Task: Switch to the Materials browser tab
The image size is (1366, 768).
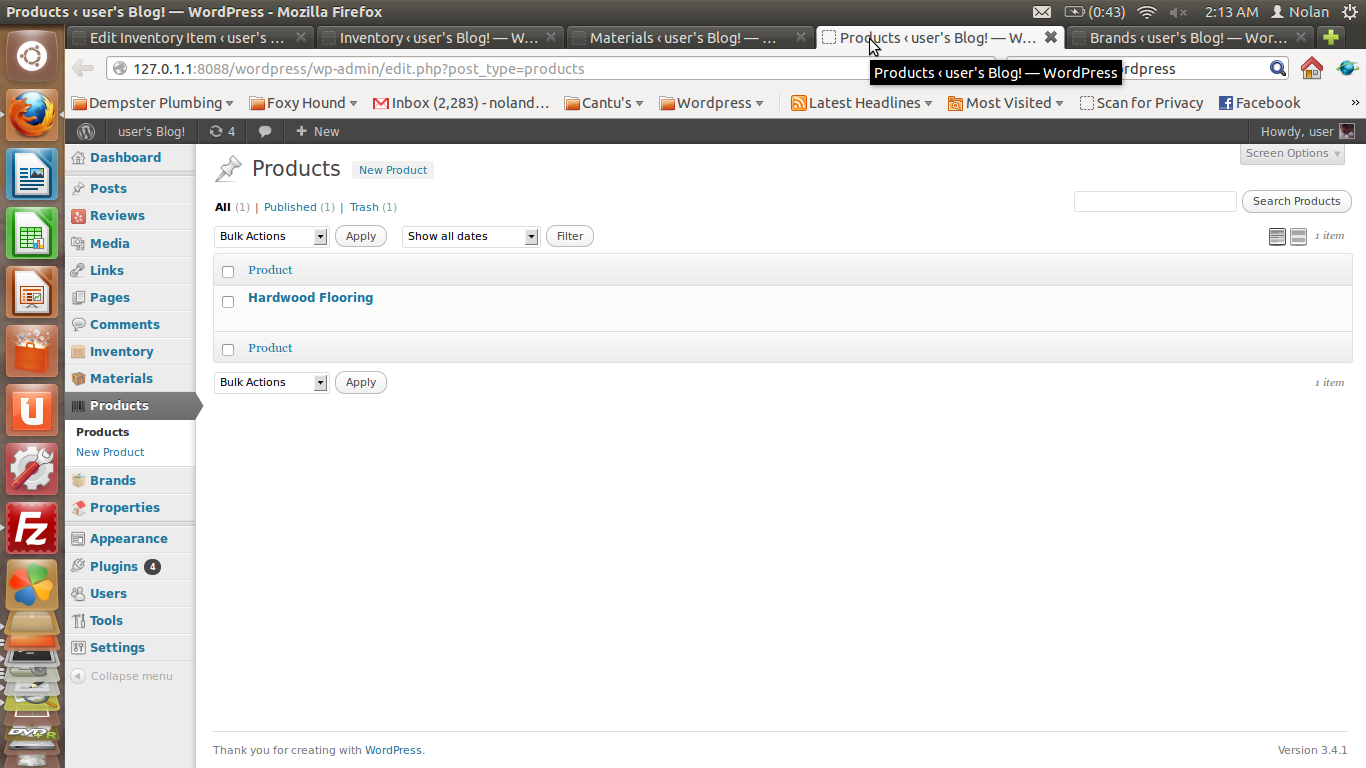Action: 689,38
